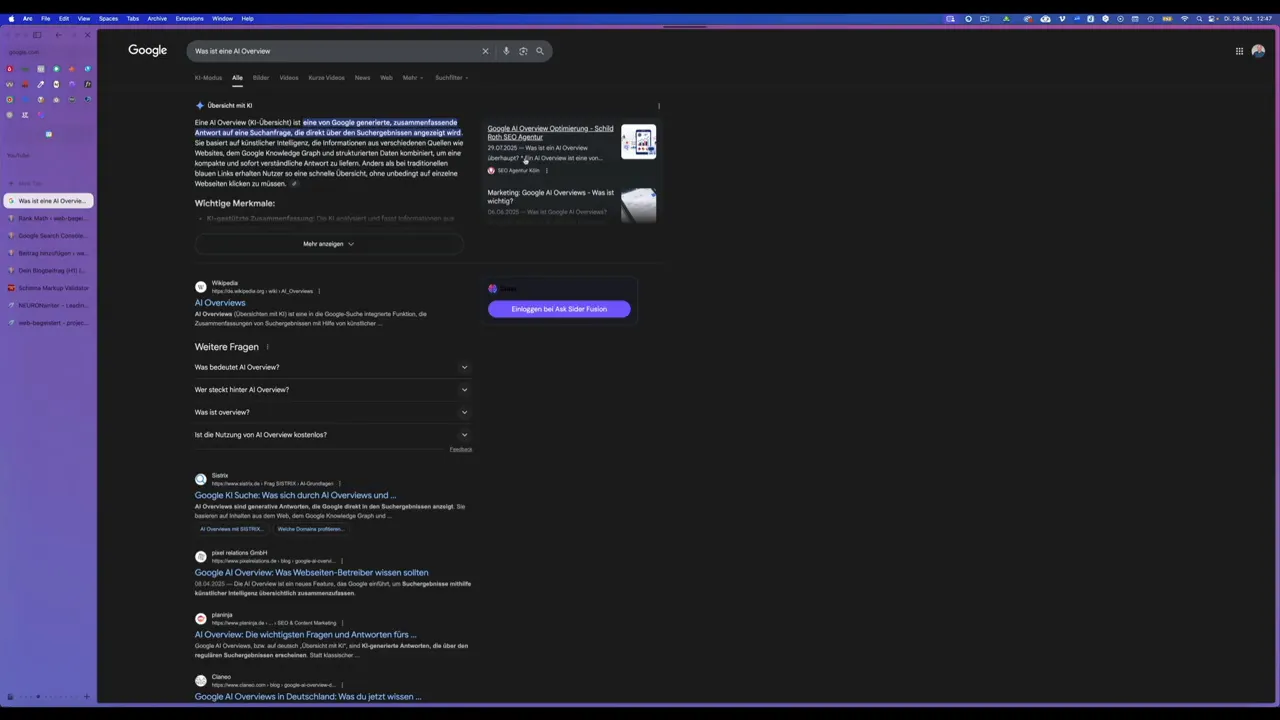The height and width of the screenshot is (720, 1280).
Task: Open the 'Mehr' search category dropdown
Action: 412,78
